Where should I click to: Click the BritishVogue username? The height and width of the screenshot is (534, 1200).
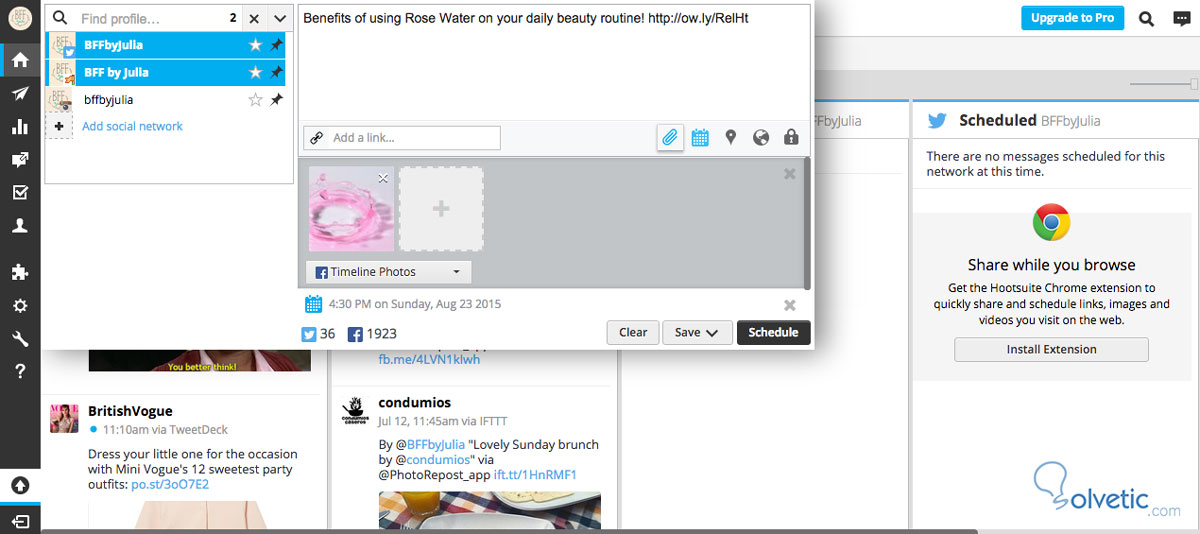(130, 411)
